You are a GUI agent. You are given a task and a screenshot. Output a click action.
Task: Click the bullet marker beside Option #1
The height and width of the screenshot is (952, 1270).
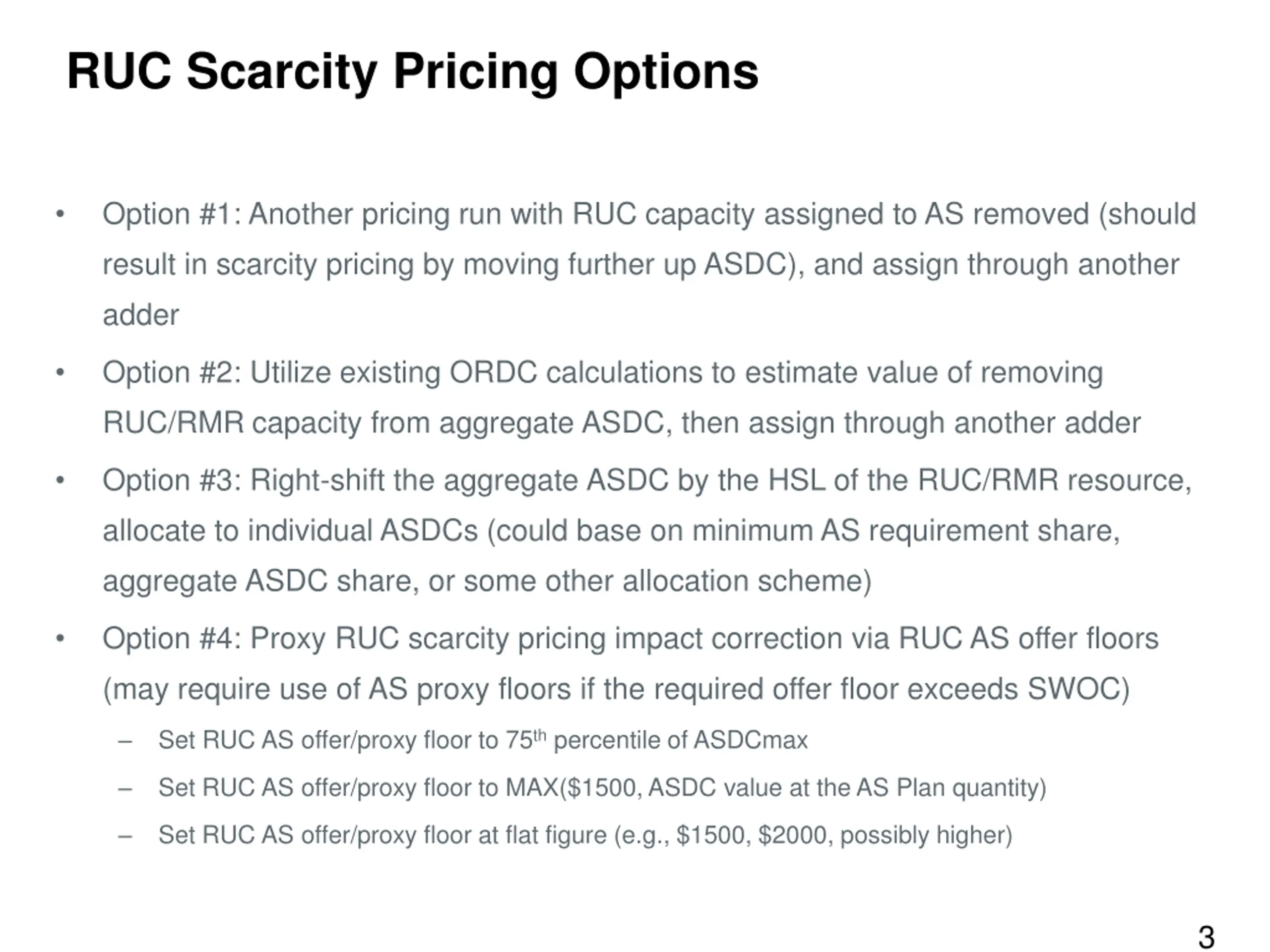point(61,215)
